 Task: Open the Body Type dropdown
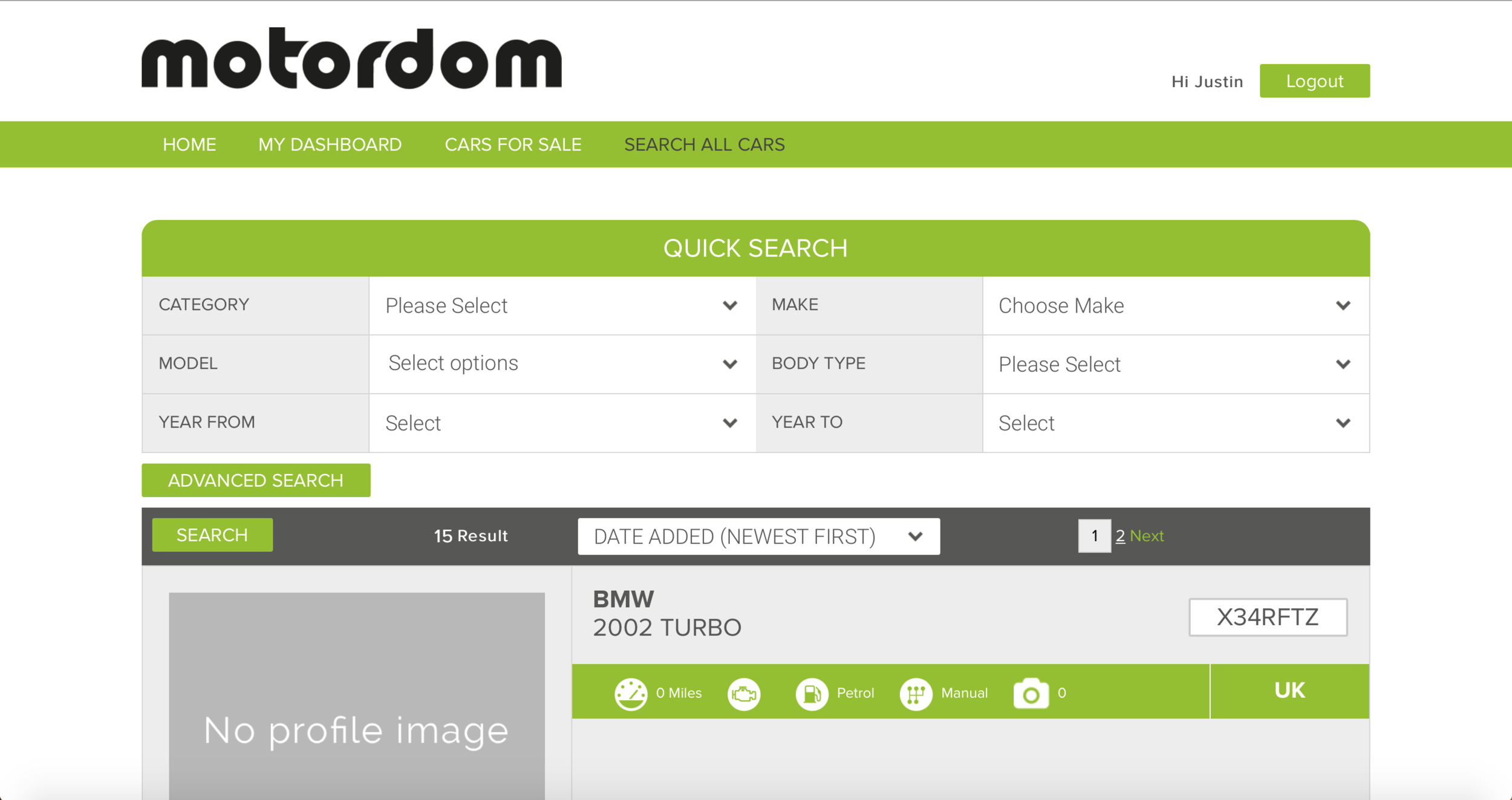(1176, 364)
